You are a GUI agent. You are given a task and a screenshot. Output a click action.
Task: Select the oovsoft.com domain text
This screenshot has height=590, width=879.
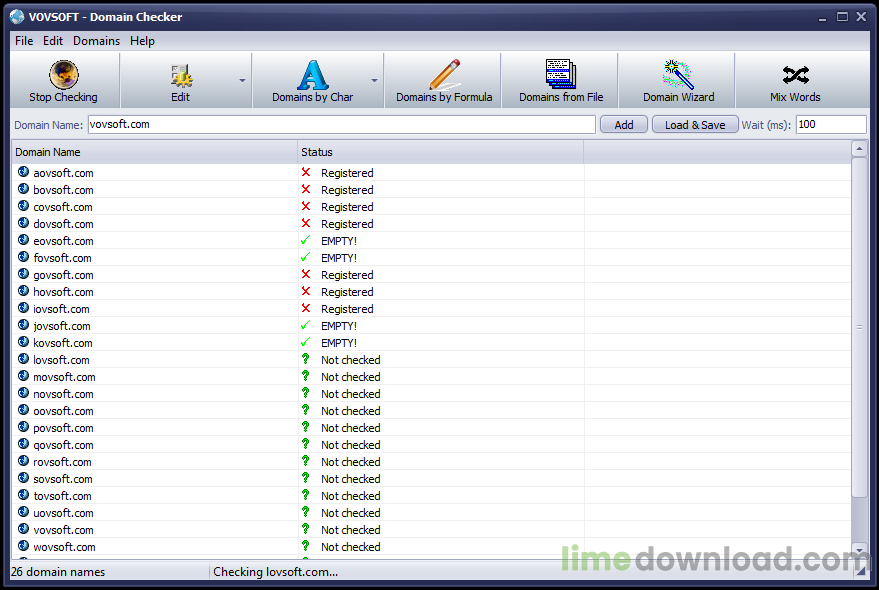[63, 411]
